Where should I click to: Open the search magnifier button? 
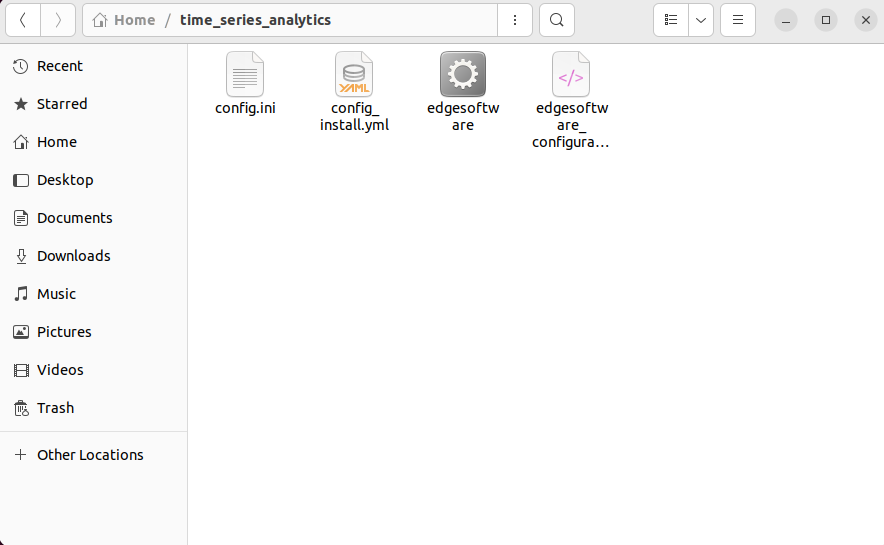click(556, 20)
